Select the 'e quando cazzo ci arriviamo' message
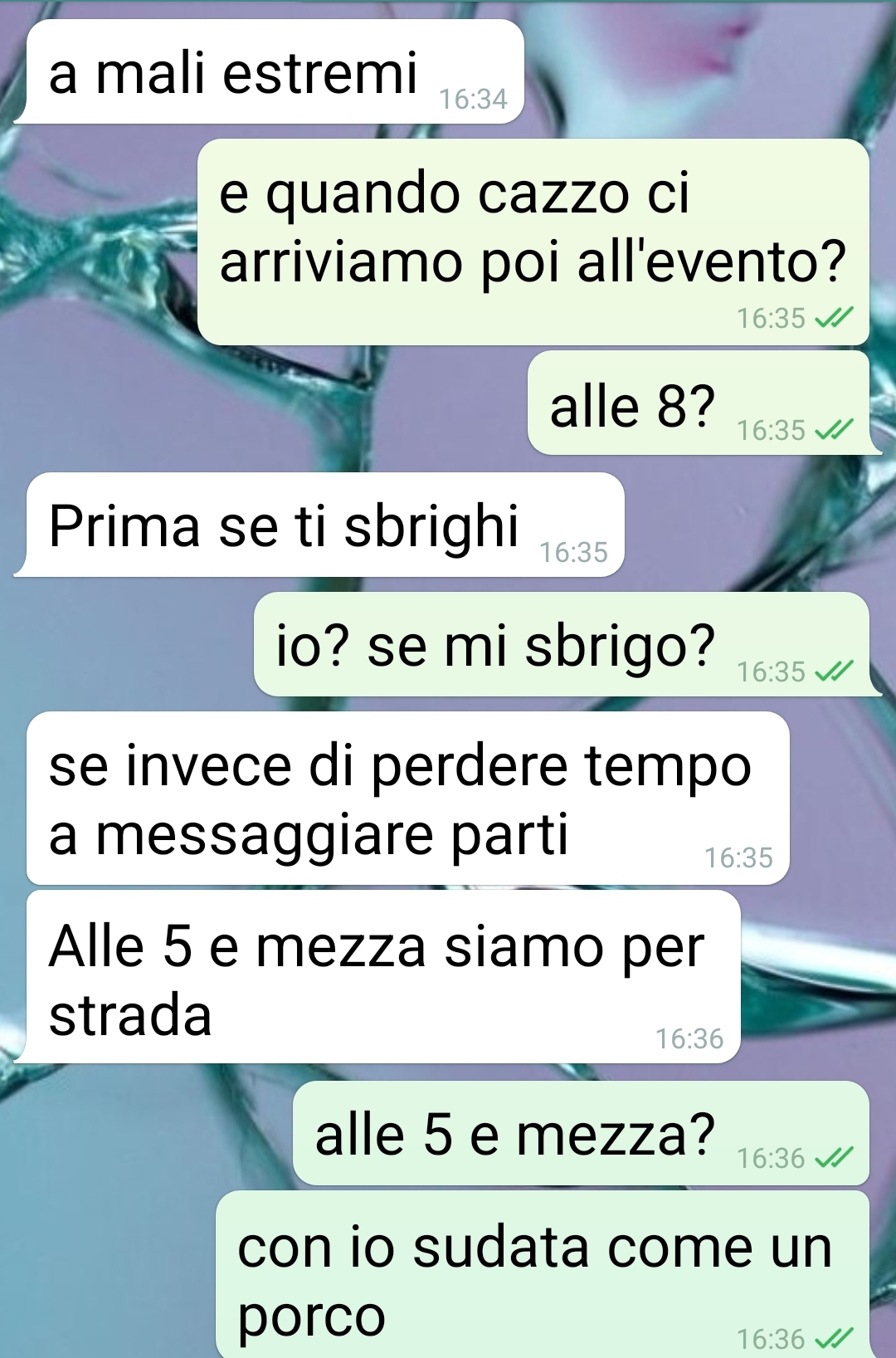This screenshot has height=1358, width=896. coord(533,242)
